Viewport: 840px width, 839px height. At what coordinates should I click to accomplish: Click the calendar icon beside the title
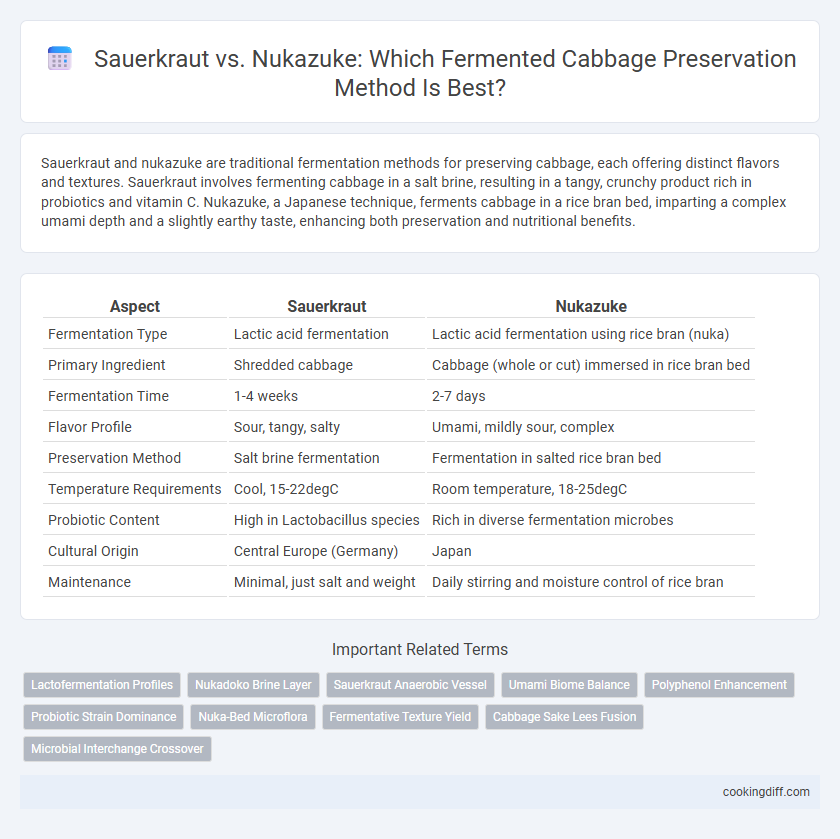coord(59,58)
